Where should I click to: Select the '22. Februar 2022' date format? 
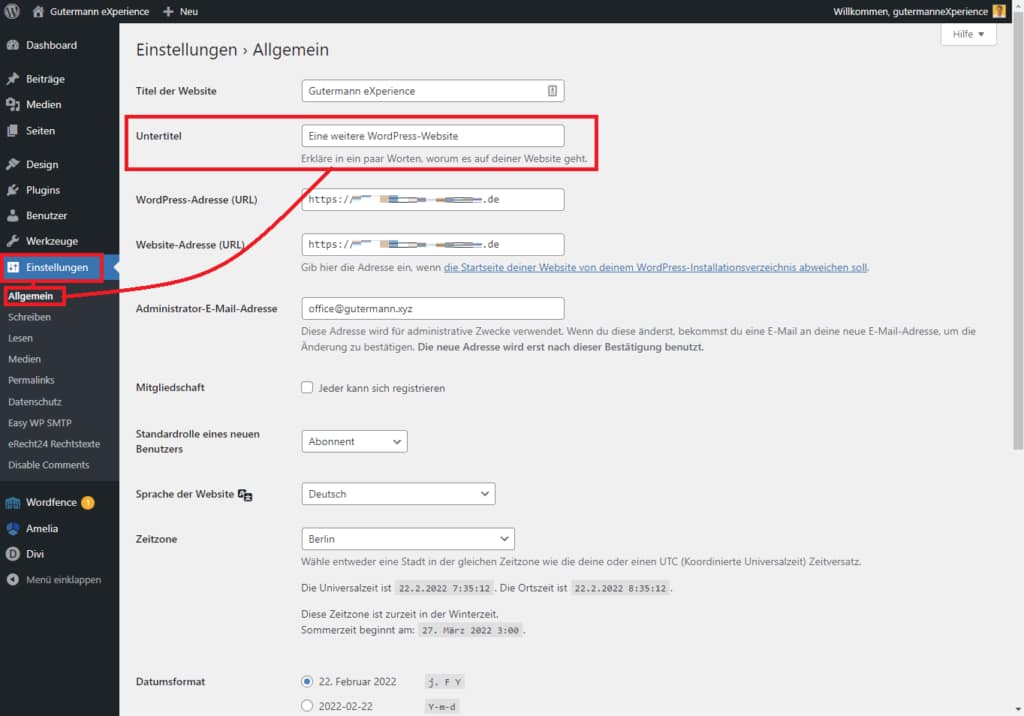[x=307, y=681]
